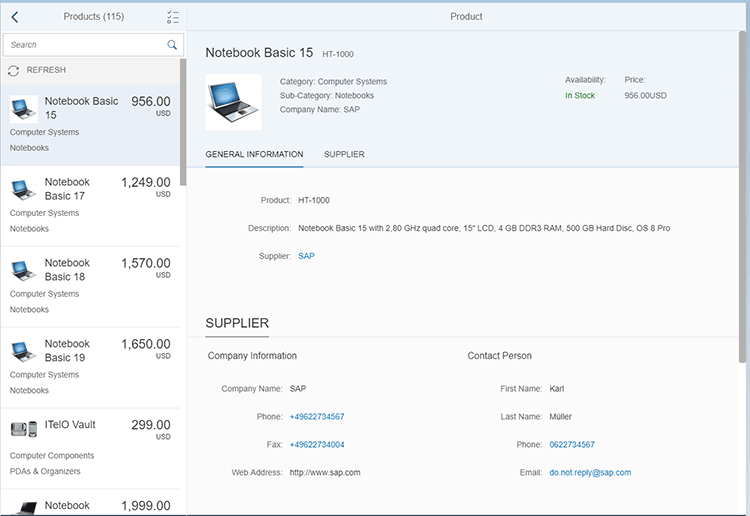The height and width of the screenshot is (516, 750).
Task: Open ITelO Vault list item title
Action: click(x=70, y=425)
